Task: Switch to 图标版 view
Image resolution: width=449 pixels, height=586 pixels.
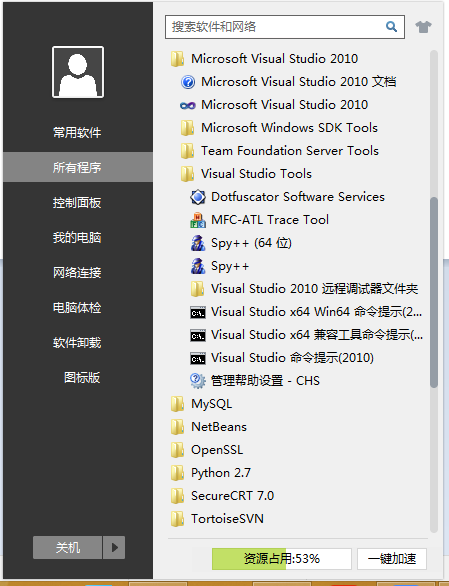Action: [x=82, y=378]
